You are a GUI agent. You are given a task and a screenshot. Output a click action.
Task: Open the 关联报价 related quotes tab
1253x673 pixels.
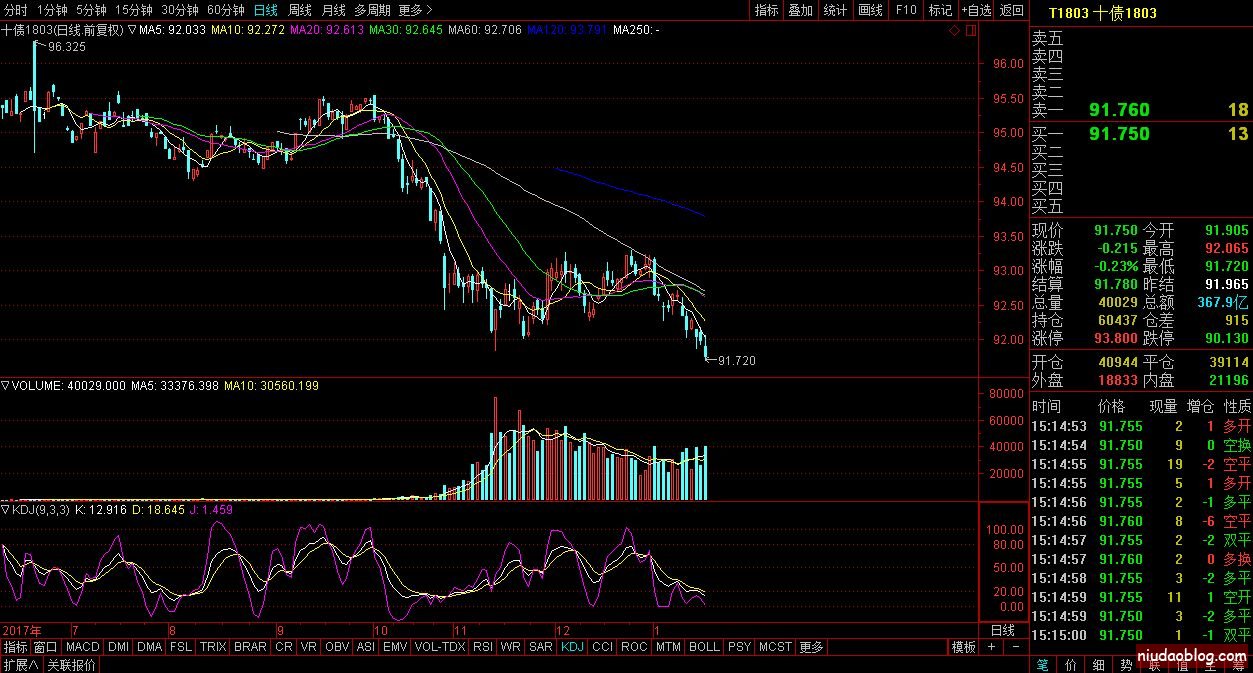pyautogui.click(x=71, y=665)
